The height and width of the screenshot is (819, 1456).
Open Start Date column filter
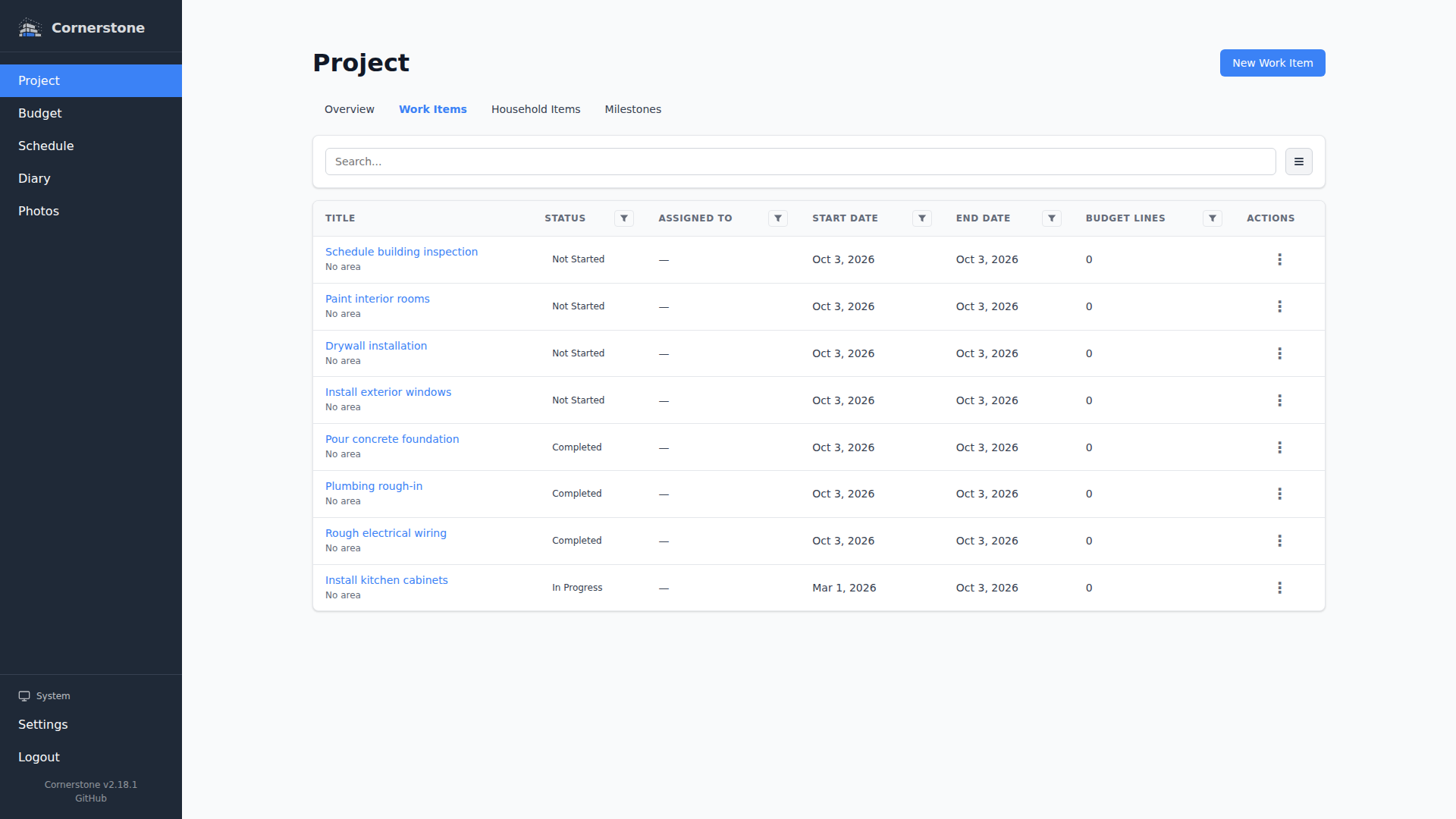(x=922, y=218)
